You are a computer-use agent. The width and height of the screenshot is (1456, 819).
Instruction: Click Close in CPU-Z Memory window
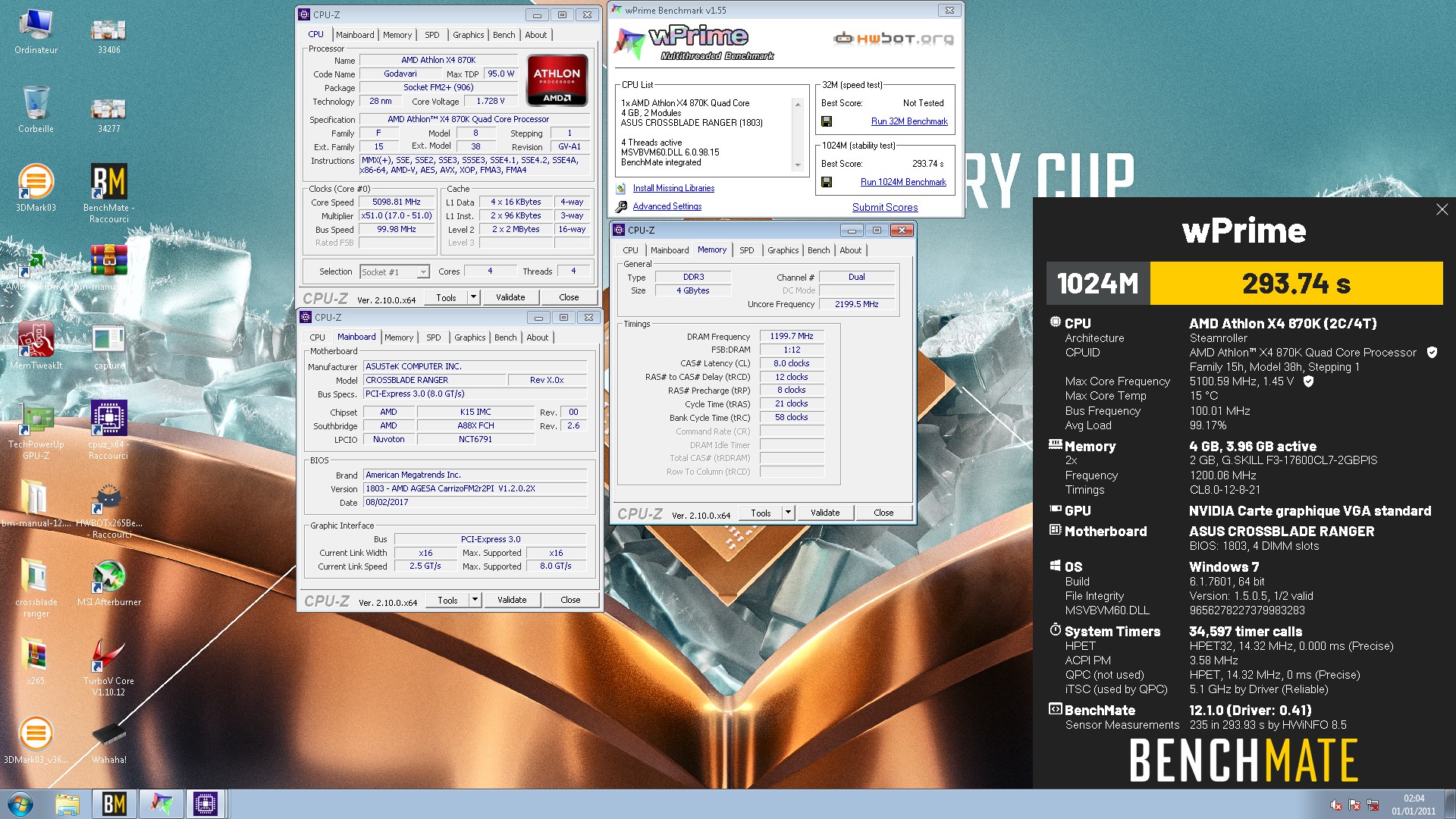click(883, 513)
